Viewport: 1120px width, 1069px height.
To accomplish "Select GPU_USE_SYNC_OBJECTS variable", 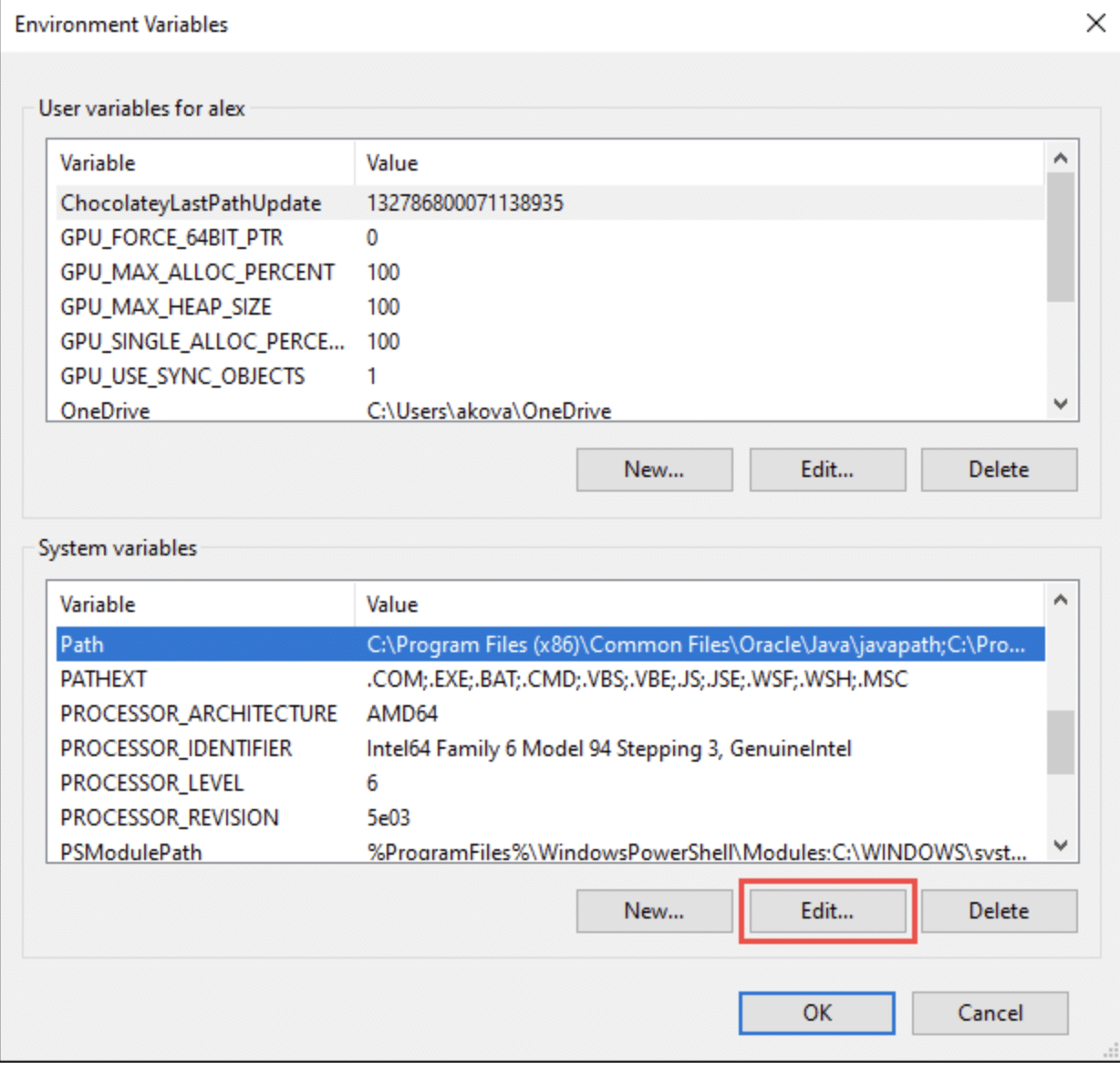I will (550, 377).
